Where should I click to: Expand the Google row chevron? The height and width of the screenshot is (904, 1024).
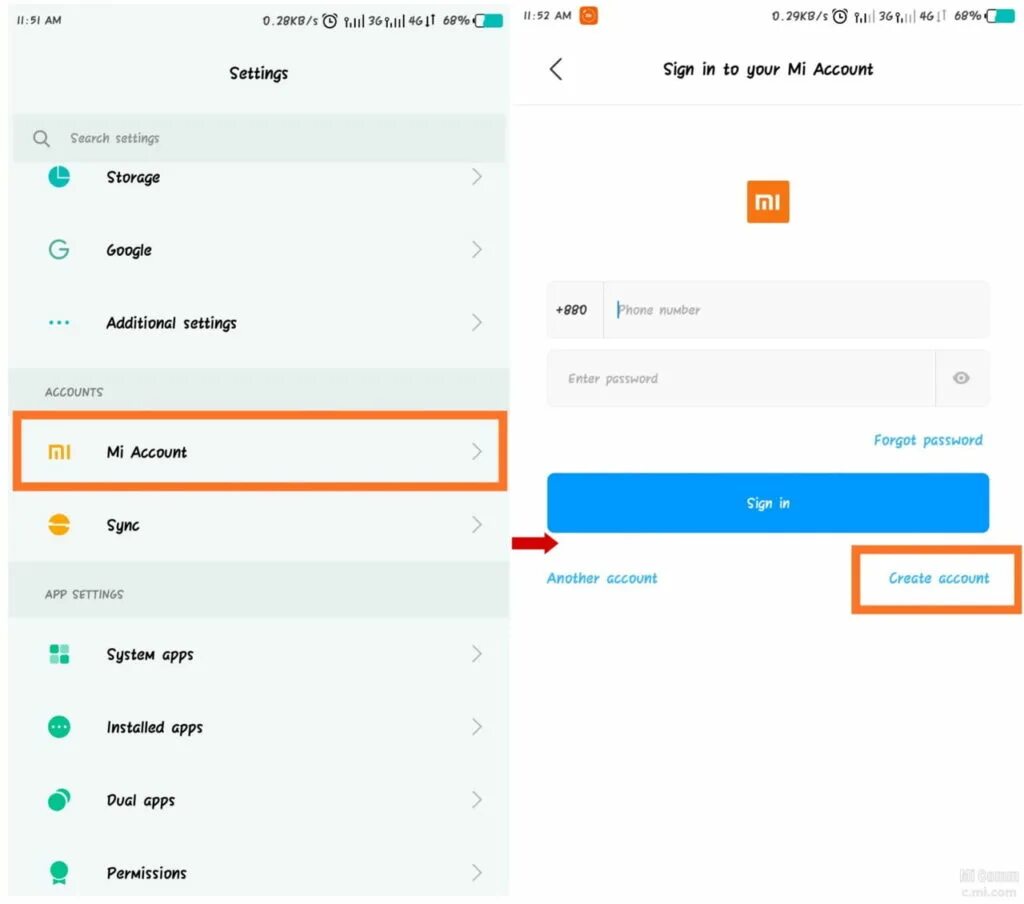[477, 250]
